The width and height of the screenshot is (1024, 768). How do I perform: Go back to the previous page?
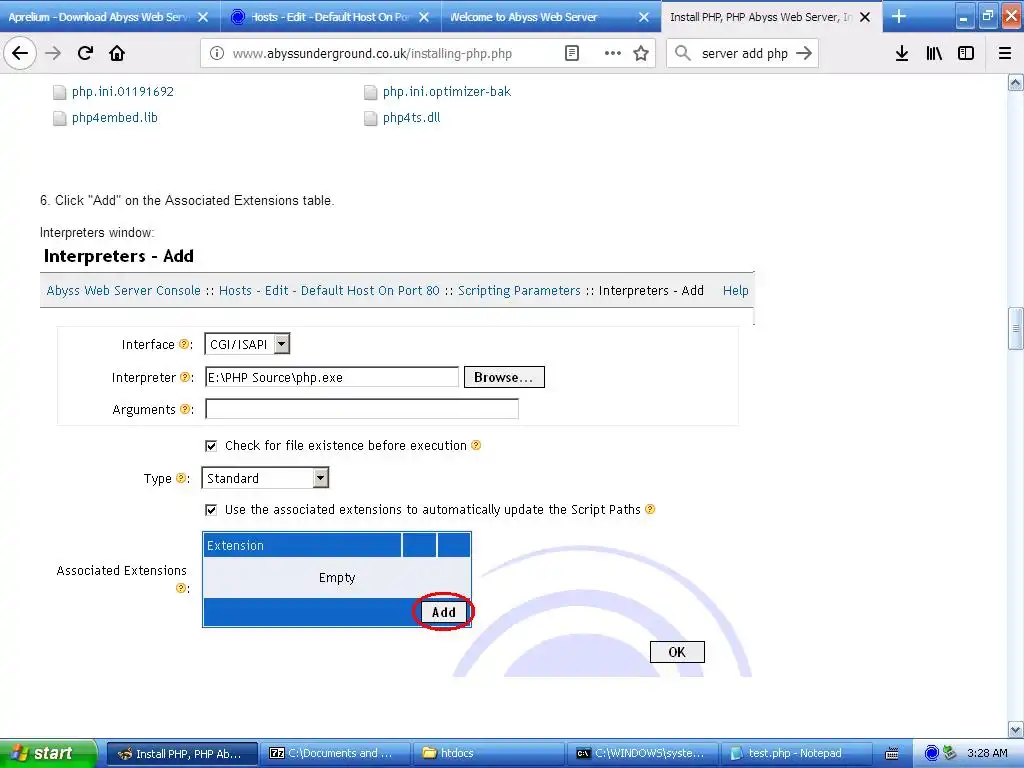pos(20,53)
